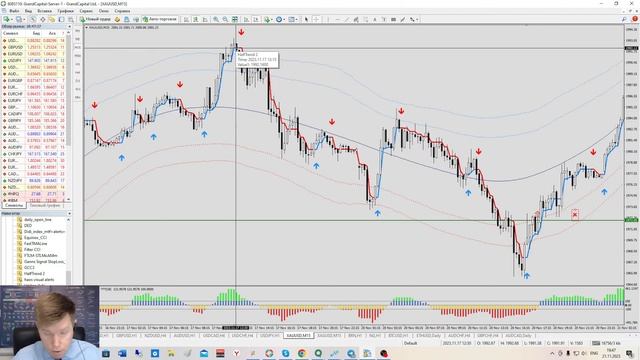Switch timeframe to H1
Viewport: 640px width, 360px height.
pos(78,64)
